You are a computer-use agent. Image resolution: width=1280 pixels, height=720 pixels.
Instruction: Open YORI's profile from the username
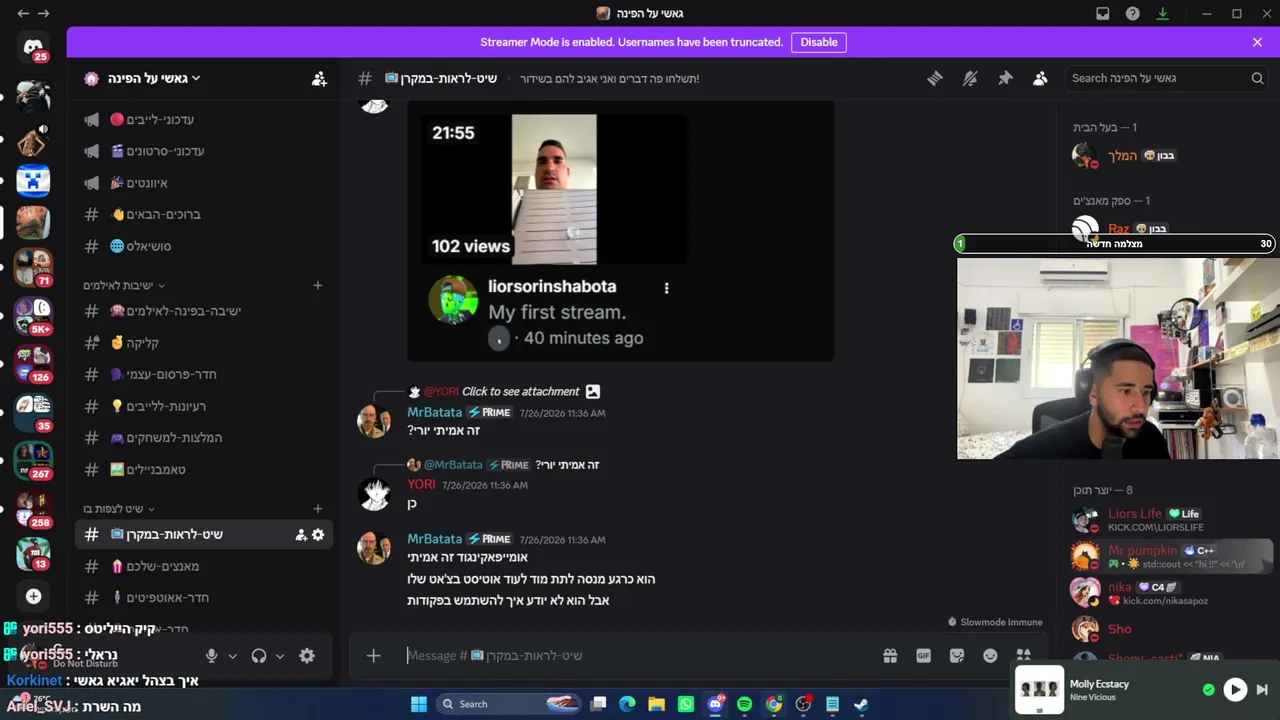[x=421, y=485]
